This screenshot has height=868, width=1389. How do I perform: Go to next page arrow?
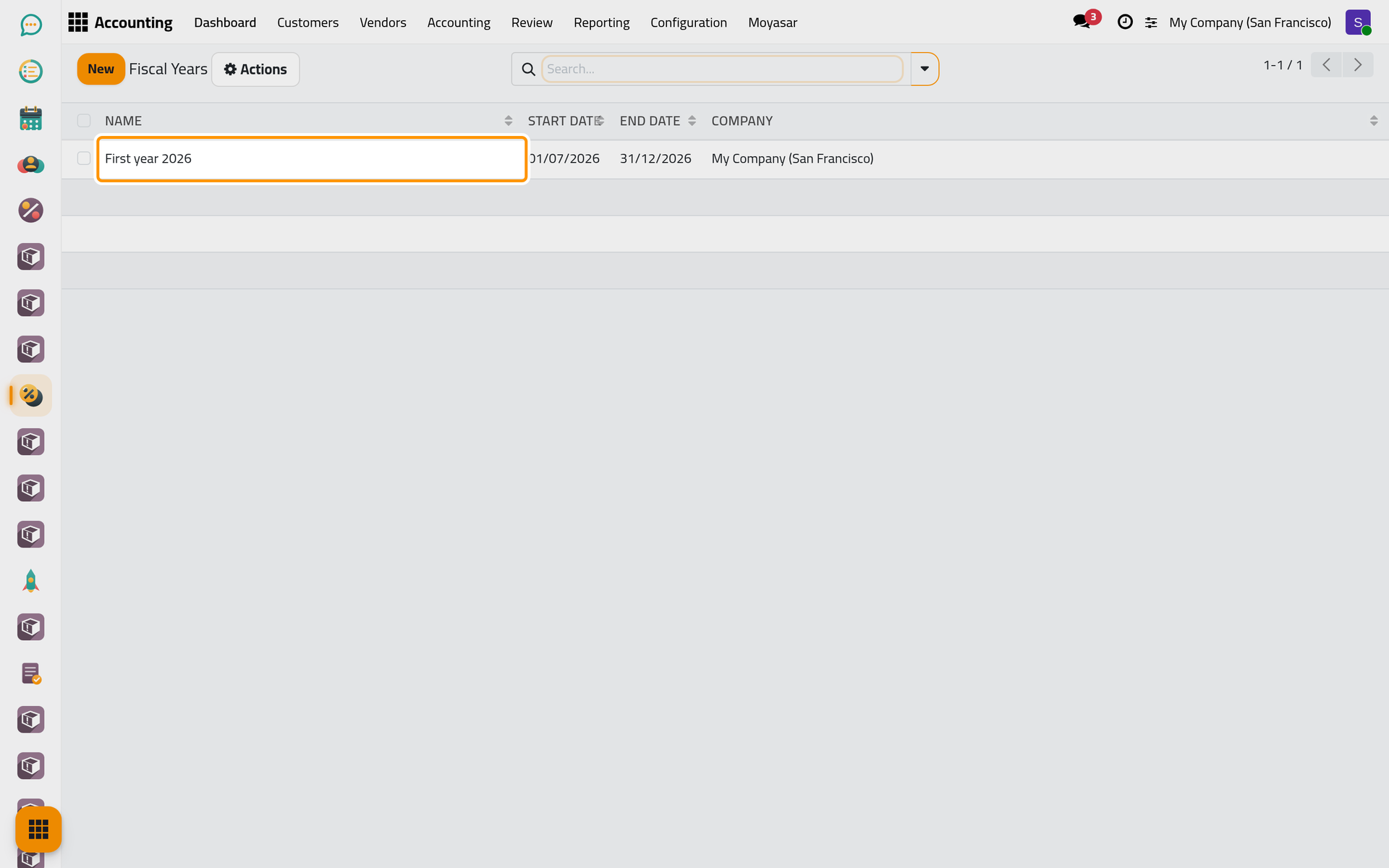[x=1358, y=65]
